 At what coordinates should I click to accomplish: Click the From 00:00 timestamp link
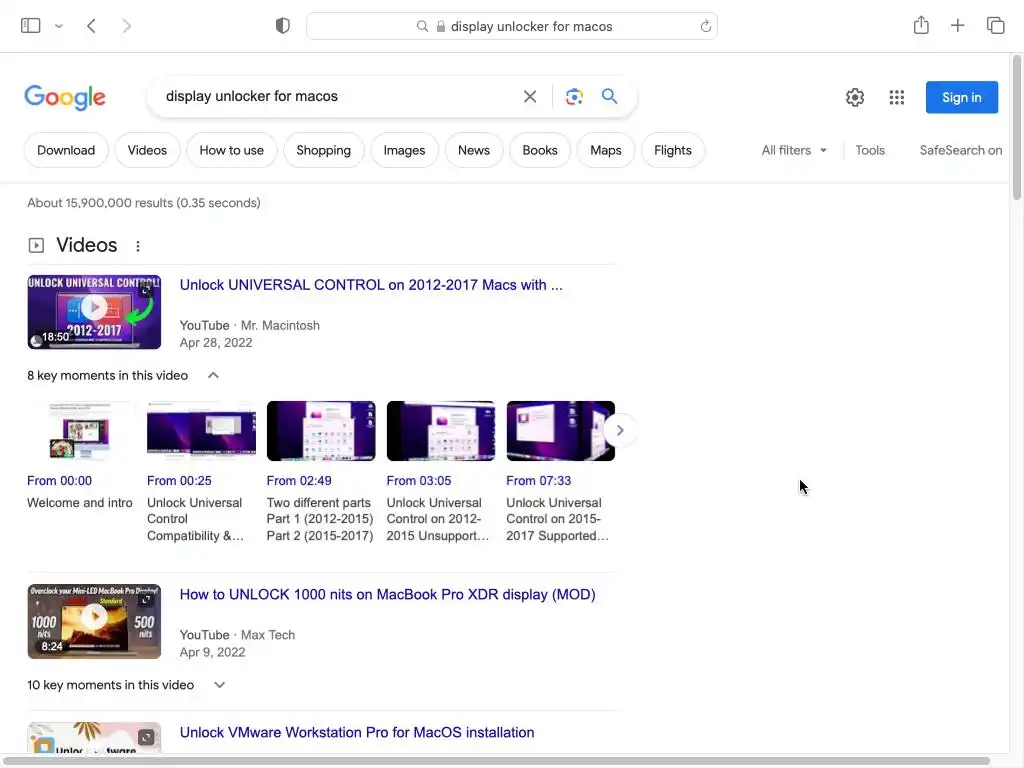(x=59, y=481)
